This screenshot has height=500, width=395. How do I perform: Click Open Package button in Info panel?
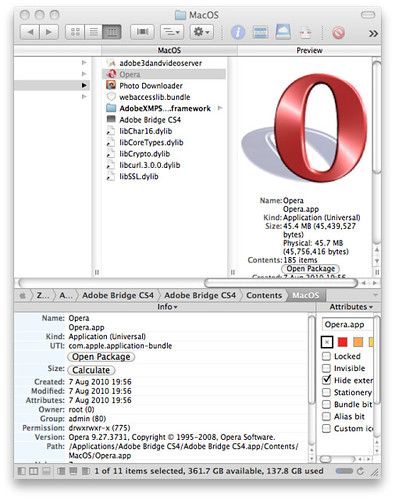coord(101,357)
